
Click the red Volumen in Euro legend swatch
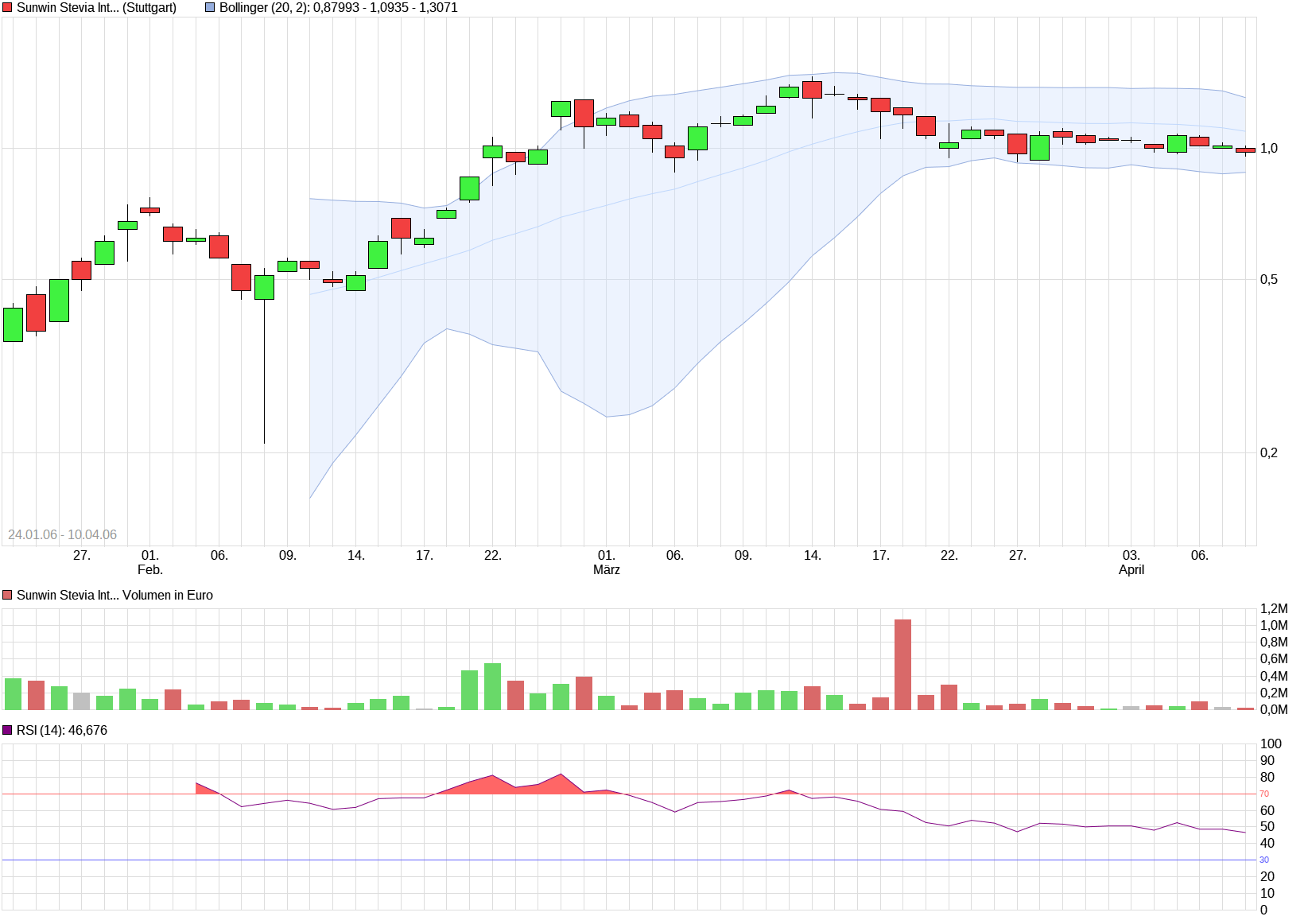[x=8, y=596]
